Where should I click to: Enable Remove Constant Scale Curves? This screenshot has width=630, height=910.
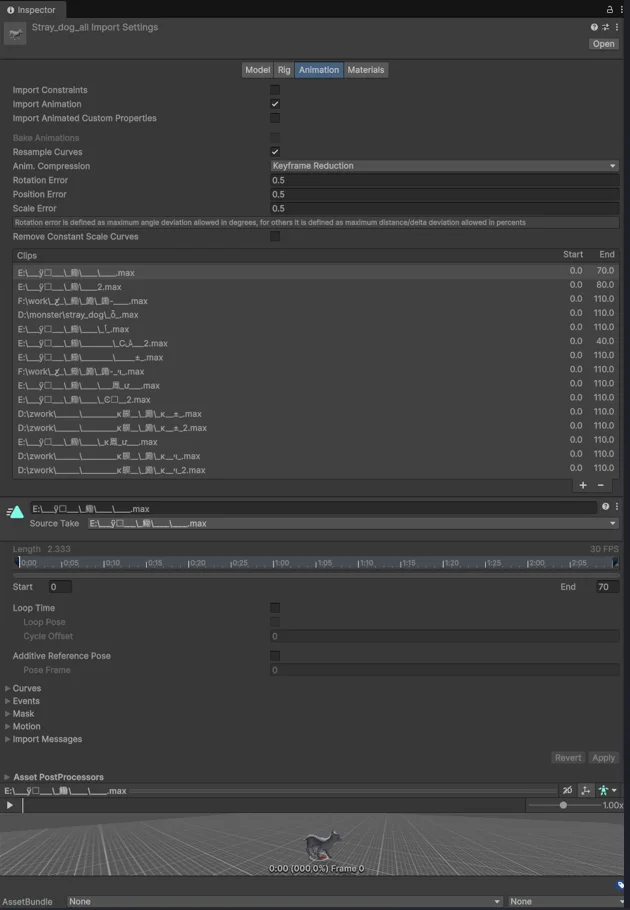tap(275, 236)
